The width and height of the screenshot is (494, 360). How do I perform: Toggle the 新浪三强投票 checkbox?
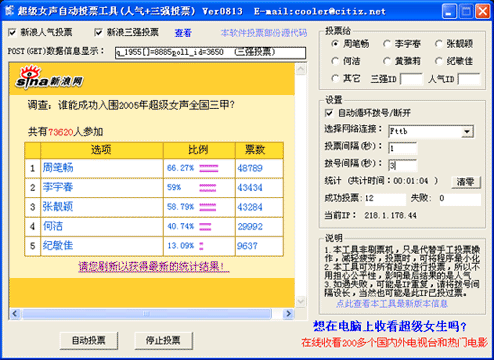click(98, 33)
